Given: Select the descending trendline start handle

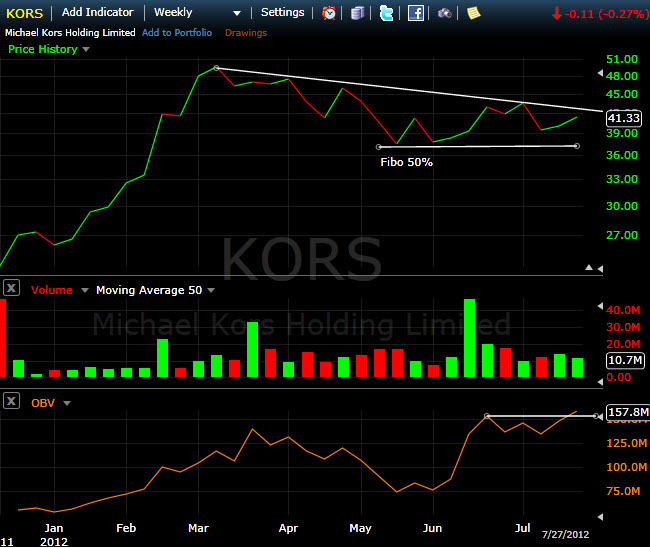Looking at the screenshot, I should click(x=216, y=68).
